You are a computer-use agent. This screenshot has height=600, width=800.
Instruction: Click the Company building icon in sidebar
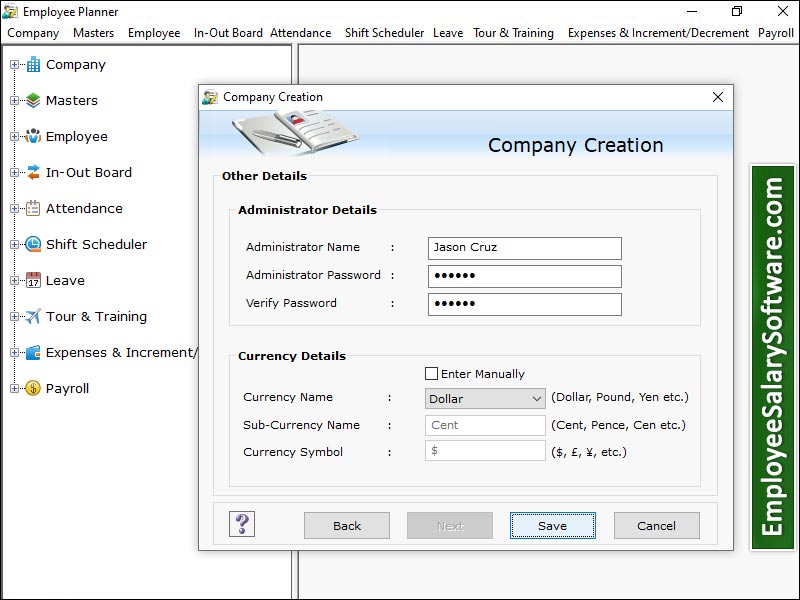tap(33, 65)
